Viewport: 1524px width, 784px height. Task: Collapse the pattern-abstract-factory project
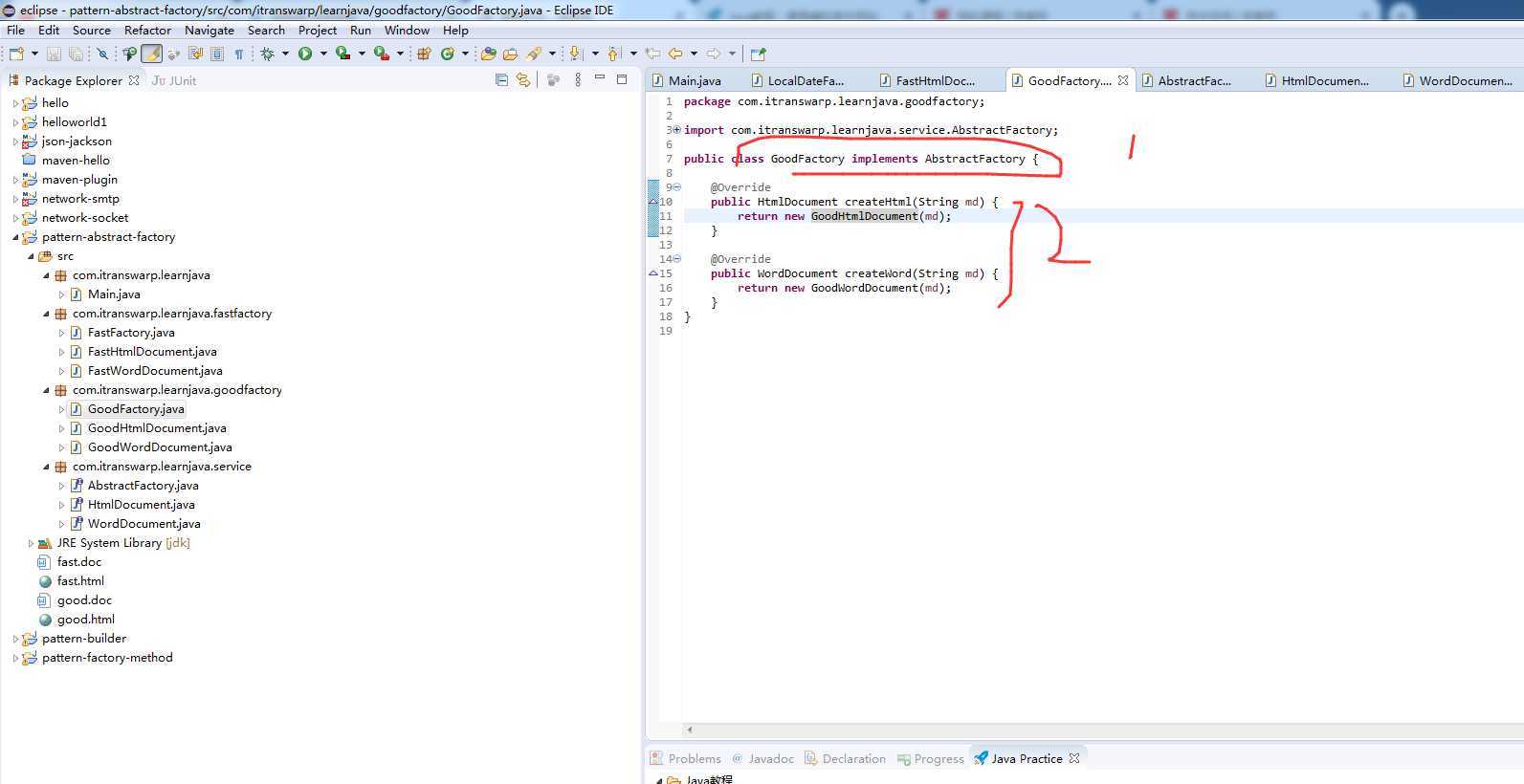pyautogui.click(x=15, y=237)
